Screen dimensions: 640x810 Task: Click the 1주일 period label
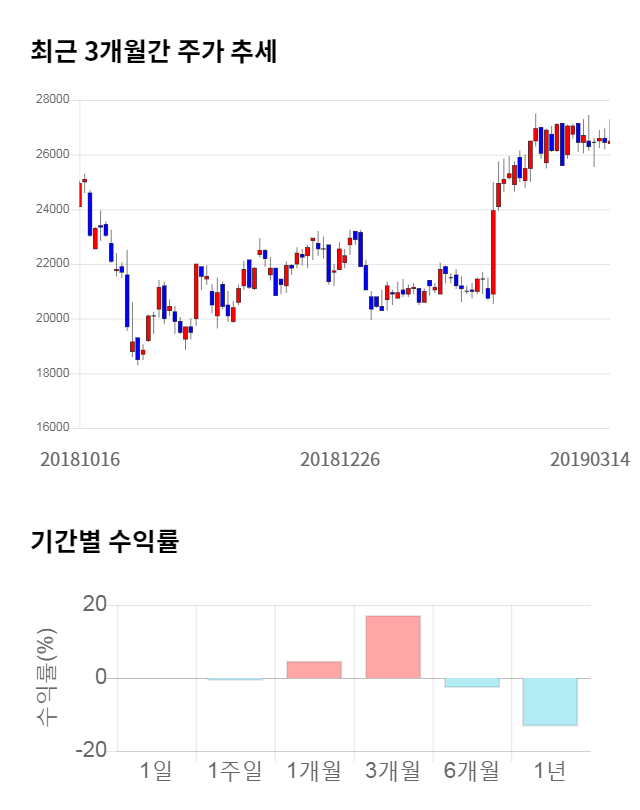pos(235,771)
